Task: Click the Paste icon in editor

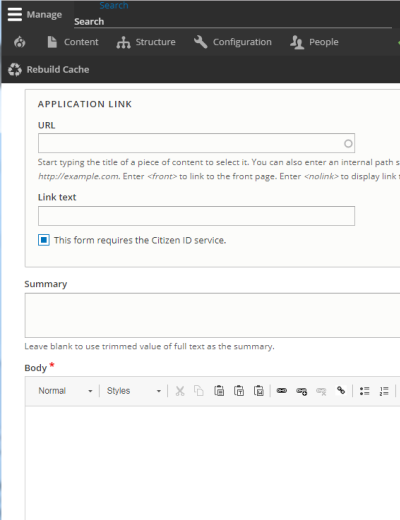Action: click(x=219, y=391)
